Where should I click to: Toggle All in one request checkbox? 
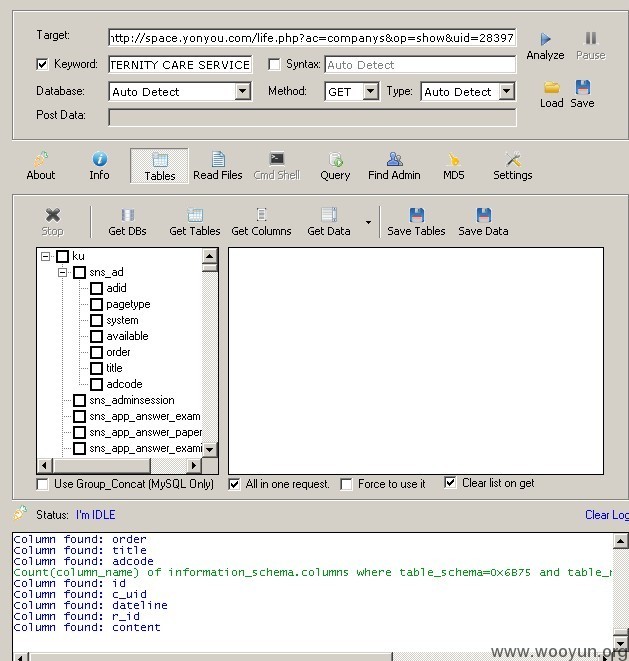point(234,484)
